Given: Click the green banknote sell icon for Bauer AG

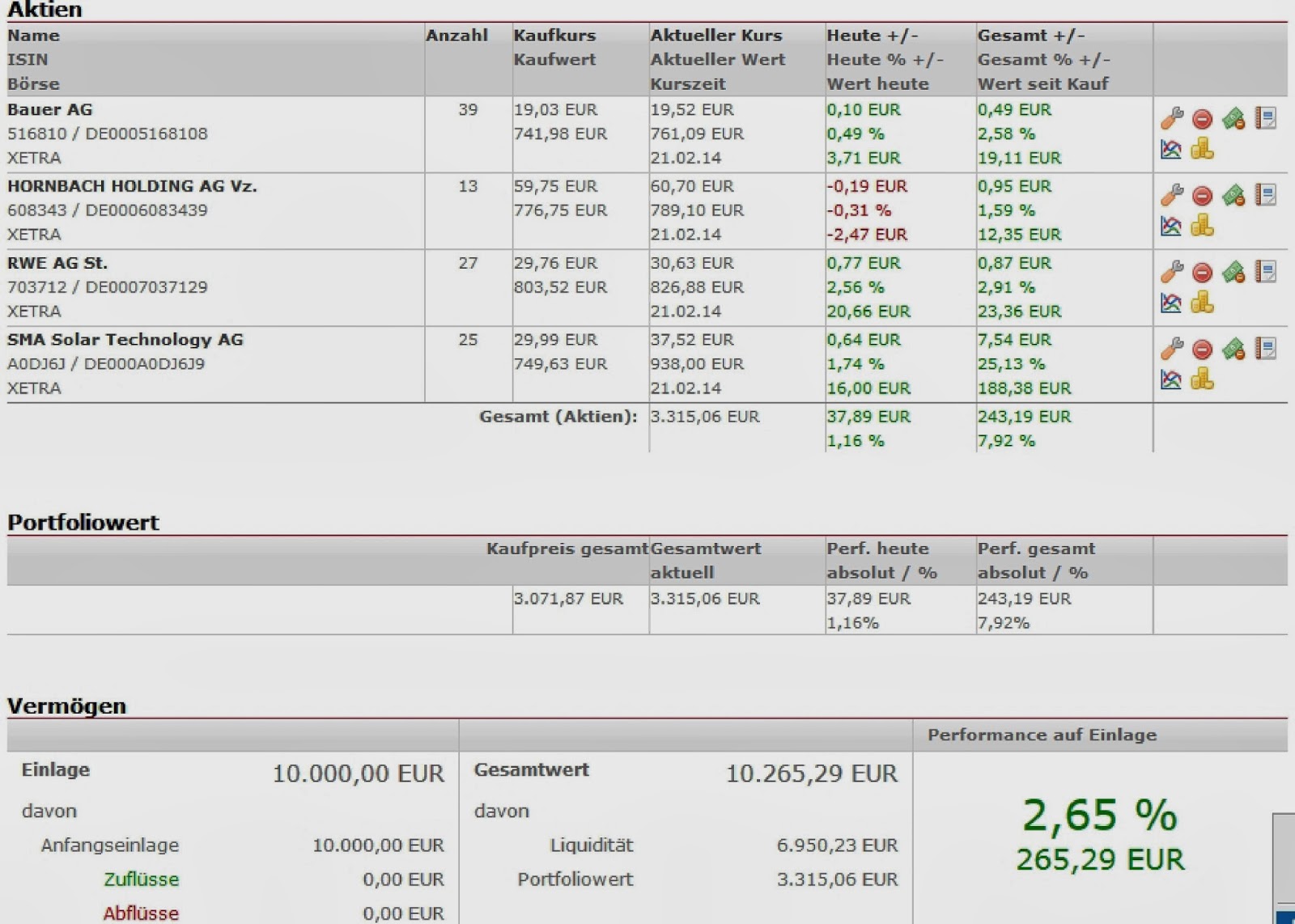Looking at the screenshot, I should click(x=1233, y=119).
